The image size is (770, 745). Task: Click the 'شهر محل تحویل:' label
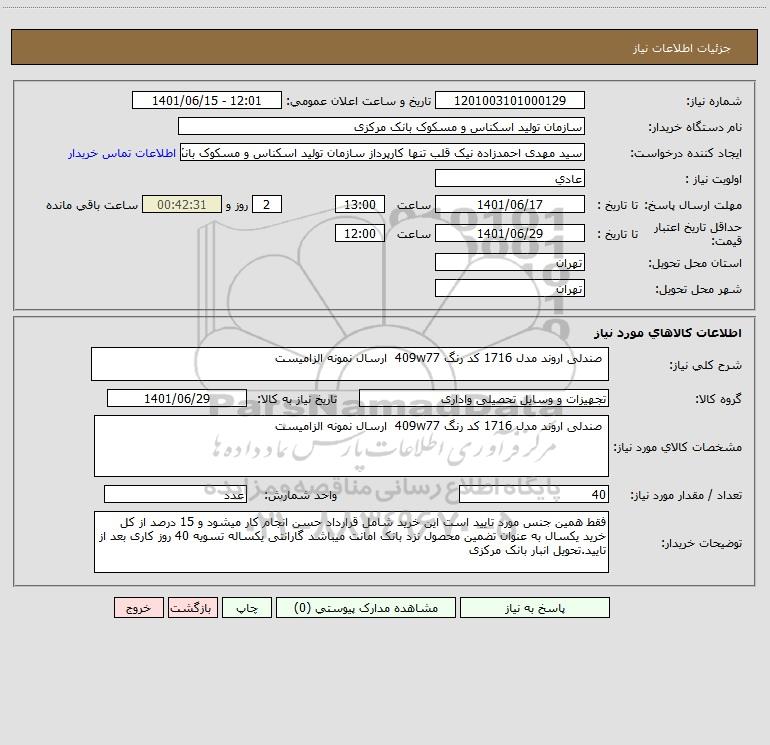pos(699,289)
